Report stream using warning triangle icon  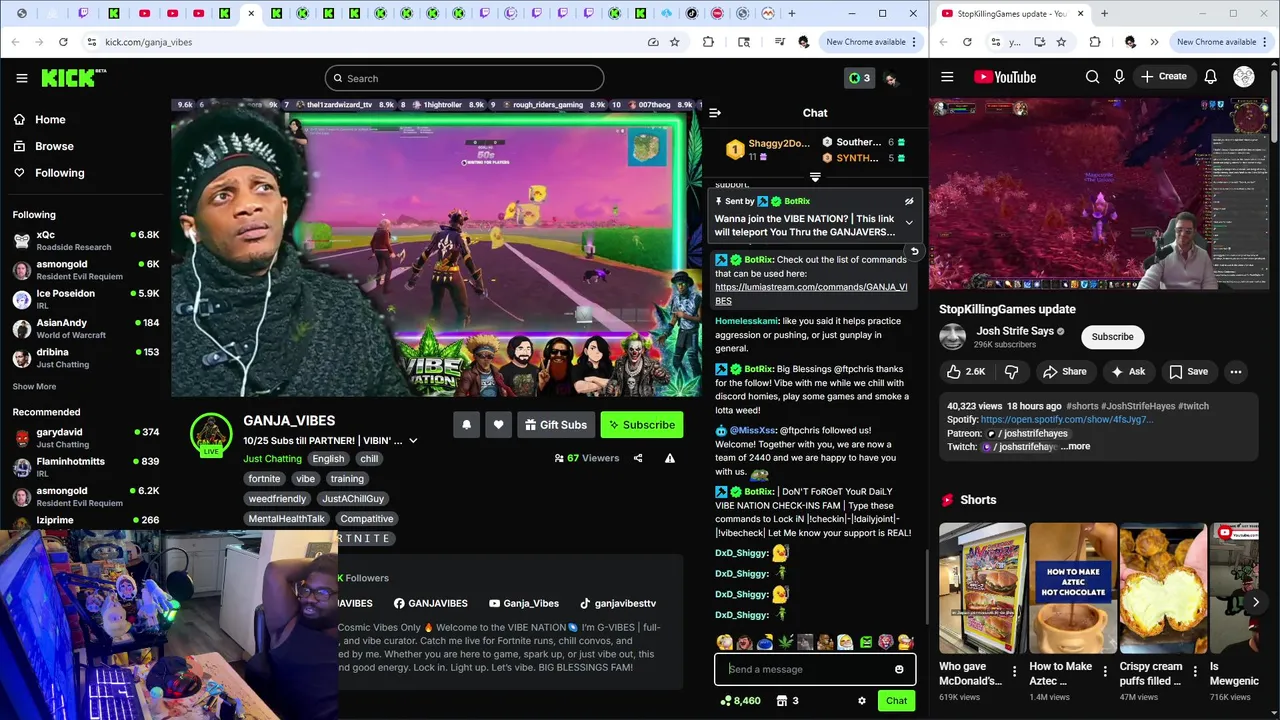pyautogui.click(x=670, y=458)
